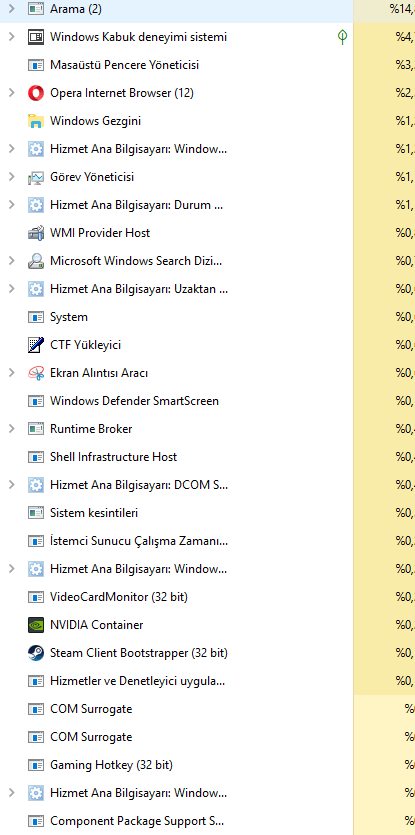Click the WMI Provider Host icon
Viewport: 415px width, 835px height.
click(36, 233)
